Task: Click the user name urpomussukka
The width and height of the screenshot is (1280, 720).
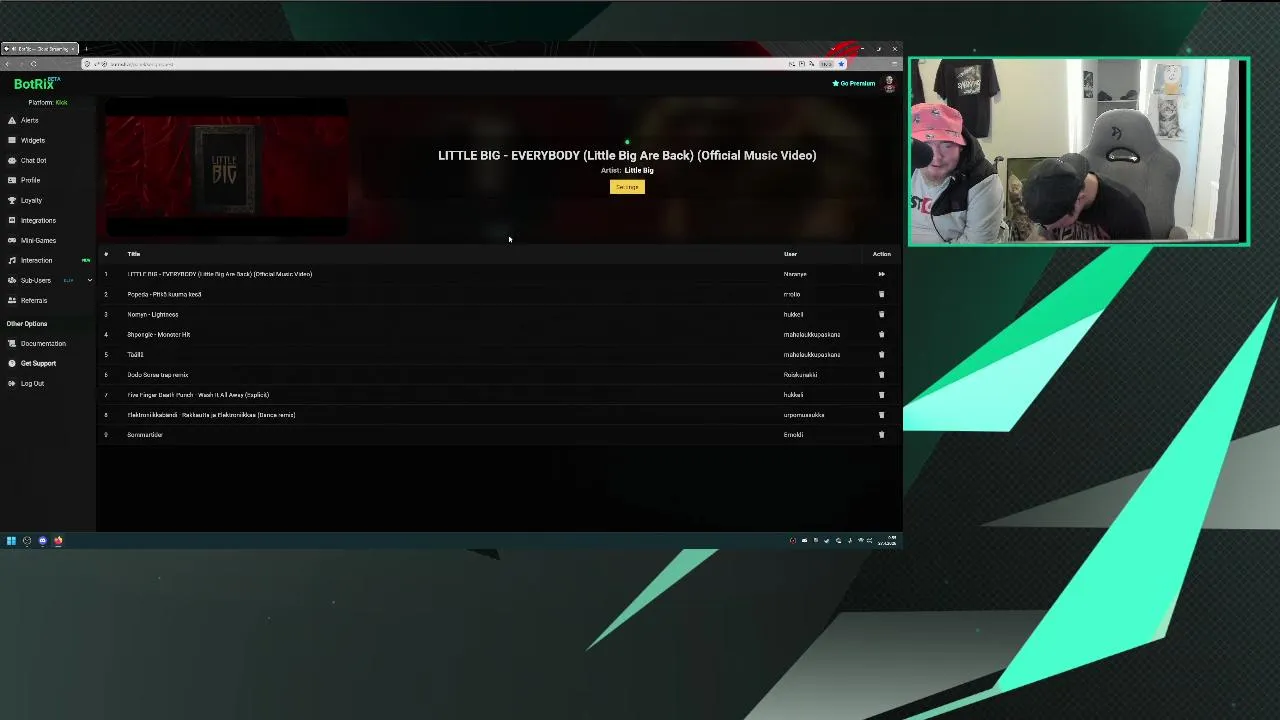Action: 804,415
